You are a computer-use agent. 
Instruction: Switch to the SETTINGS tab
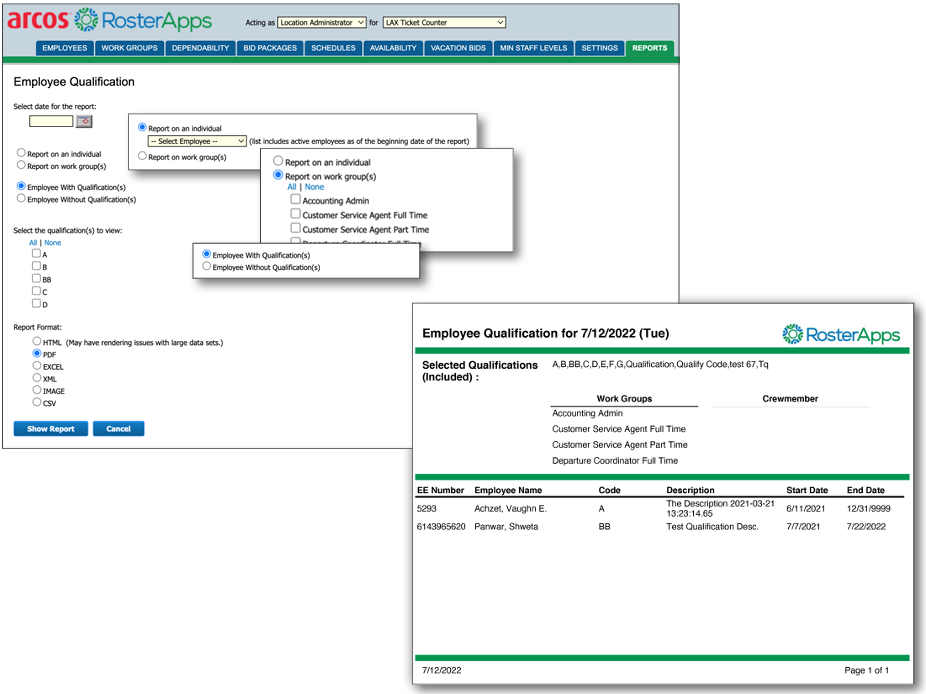click(599, 48)
